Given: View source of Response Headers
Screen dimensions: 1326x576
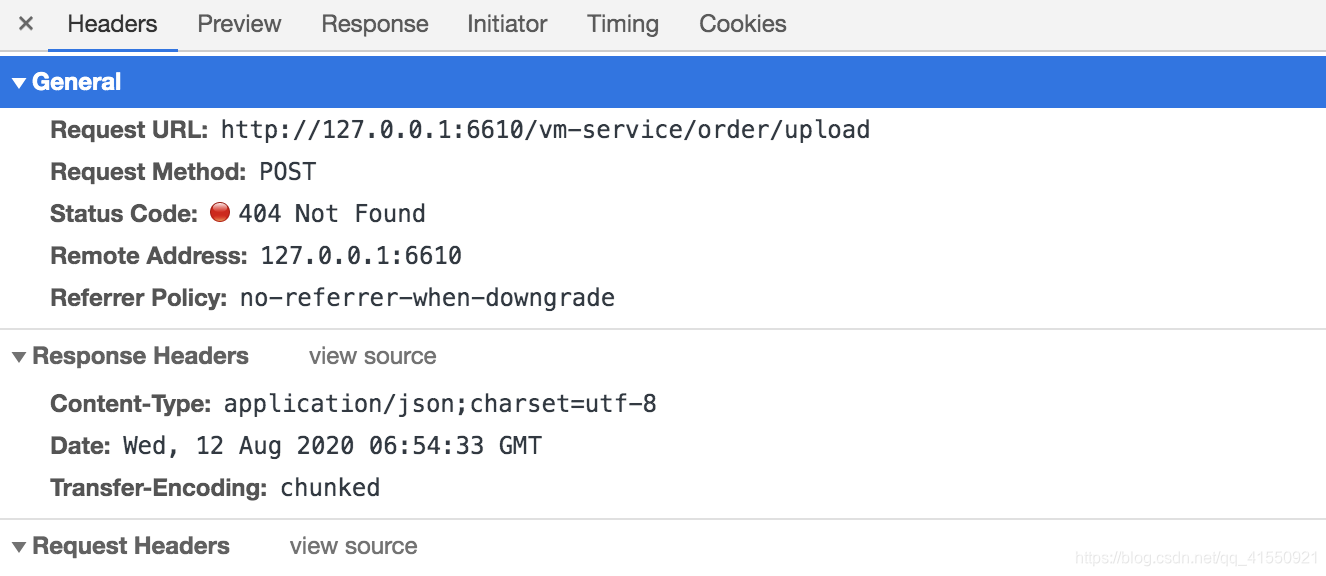Looking at the screenshot, I should click(372, 356).
